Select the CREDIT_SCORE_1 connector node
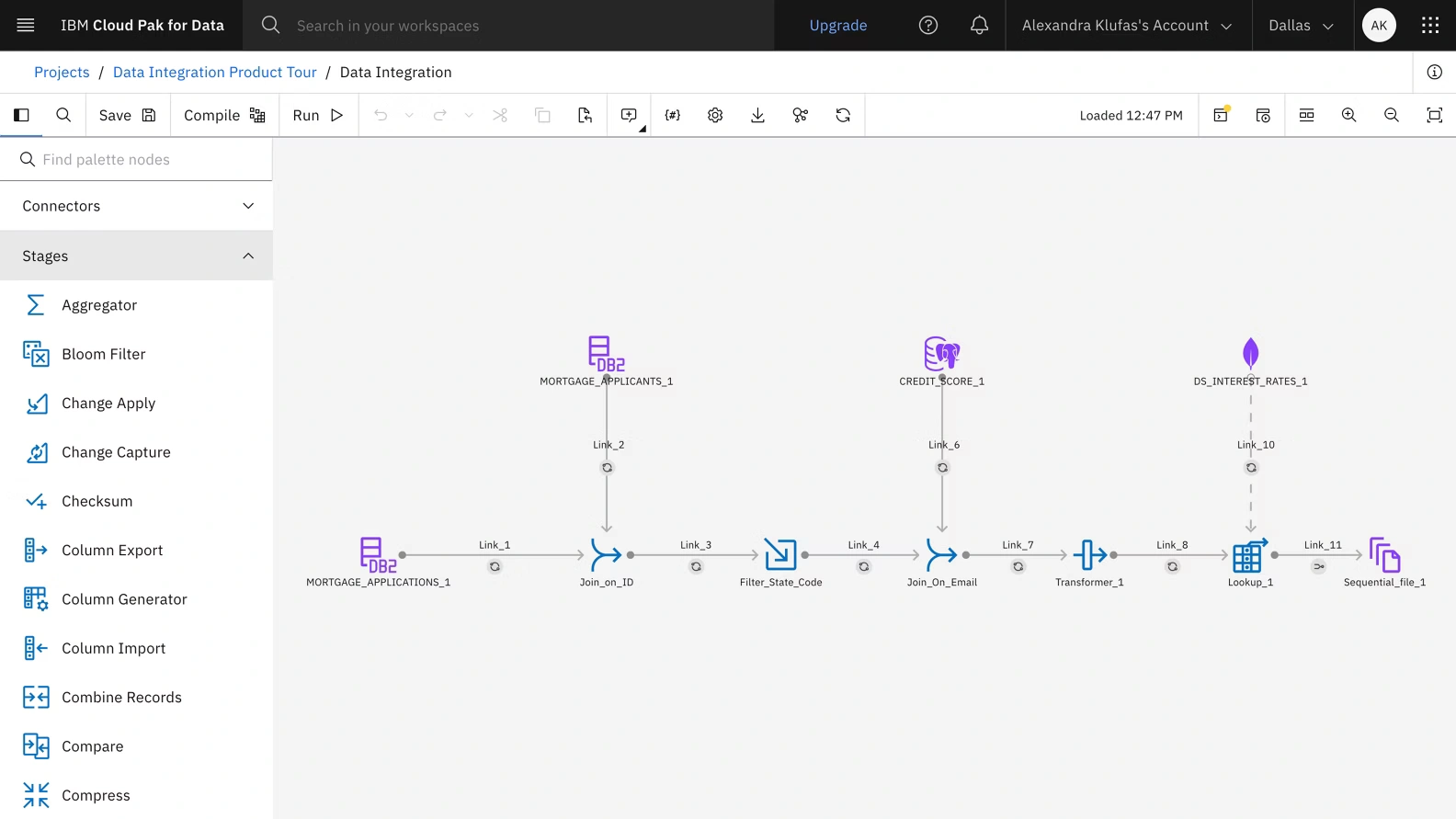The height and width of the screenshot is (819, 1456). click(x=941, y=354)
